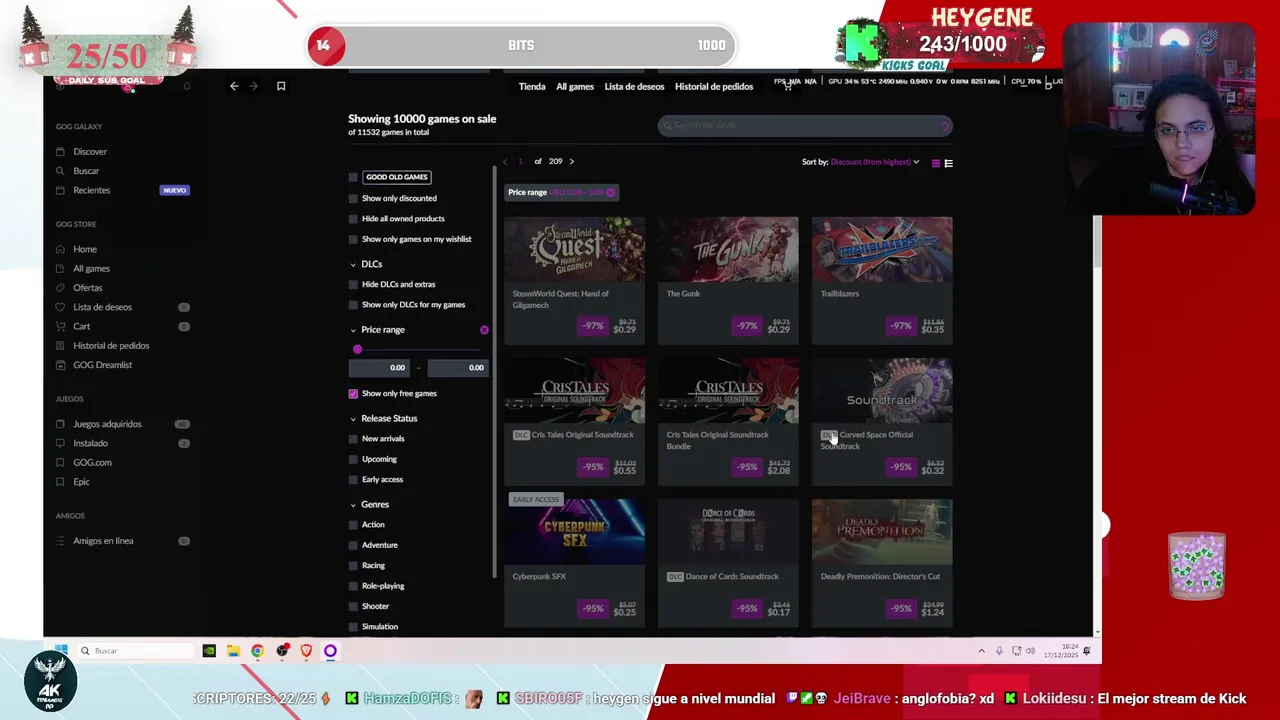Switch to grid view layout
The width and height of the screenshot is (1280, 720).
click(x=936, y=163)
